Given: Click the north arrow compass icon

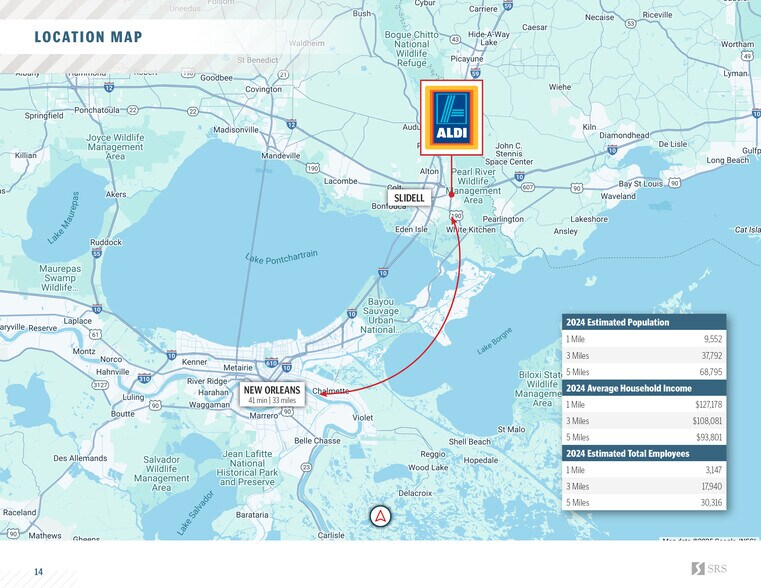Looking at the screenshot, I should (380, 516).
